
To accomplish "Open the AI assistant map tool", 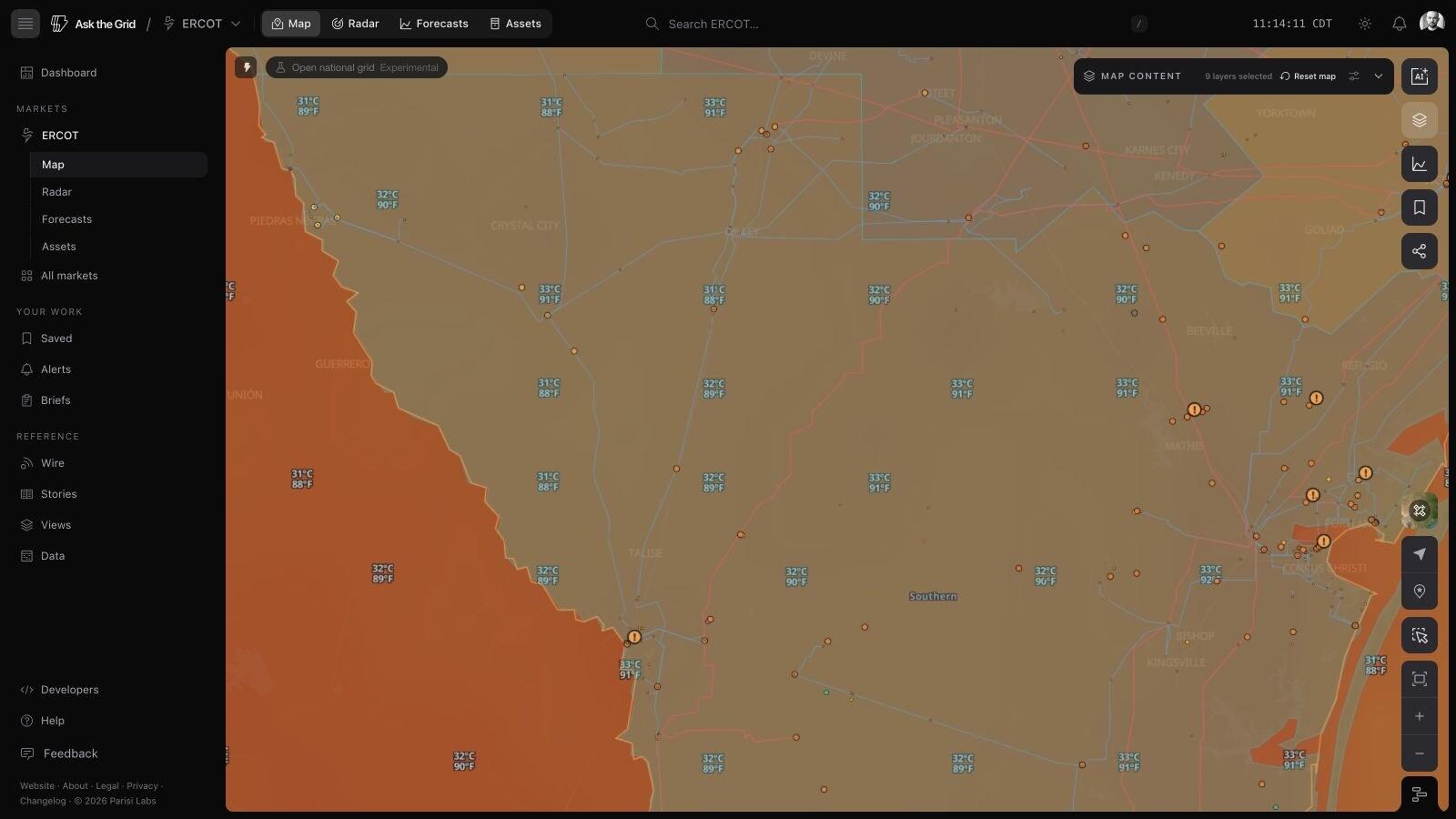I will 1420,76.
